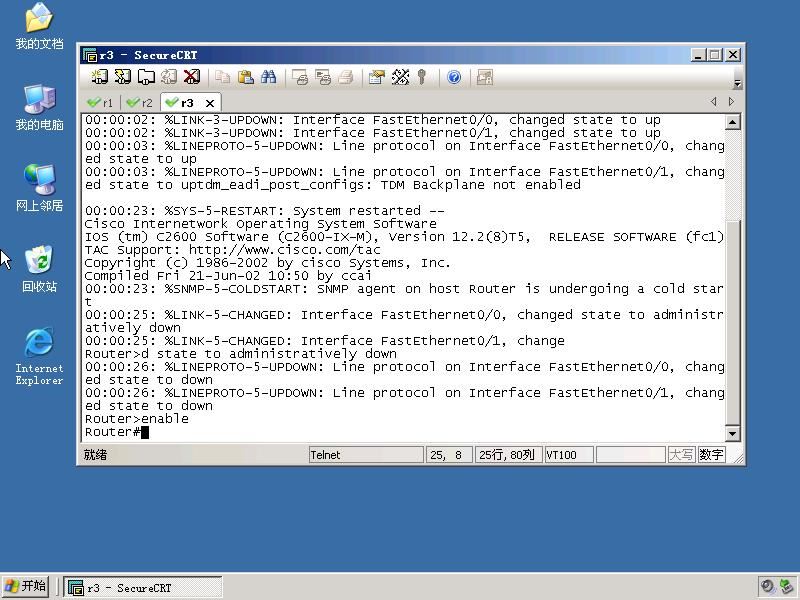This screenshot has height=600, width=800.
Task: Click the '25行, 80列' status bar entry
Action: coord(508,455)
